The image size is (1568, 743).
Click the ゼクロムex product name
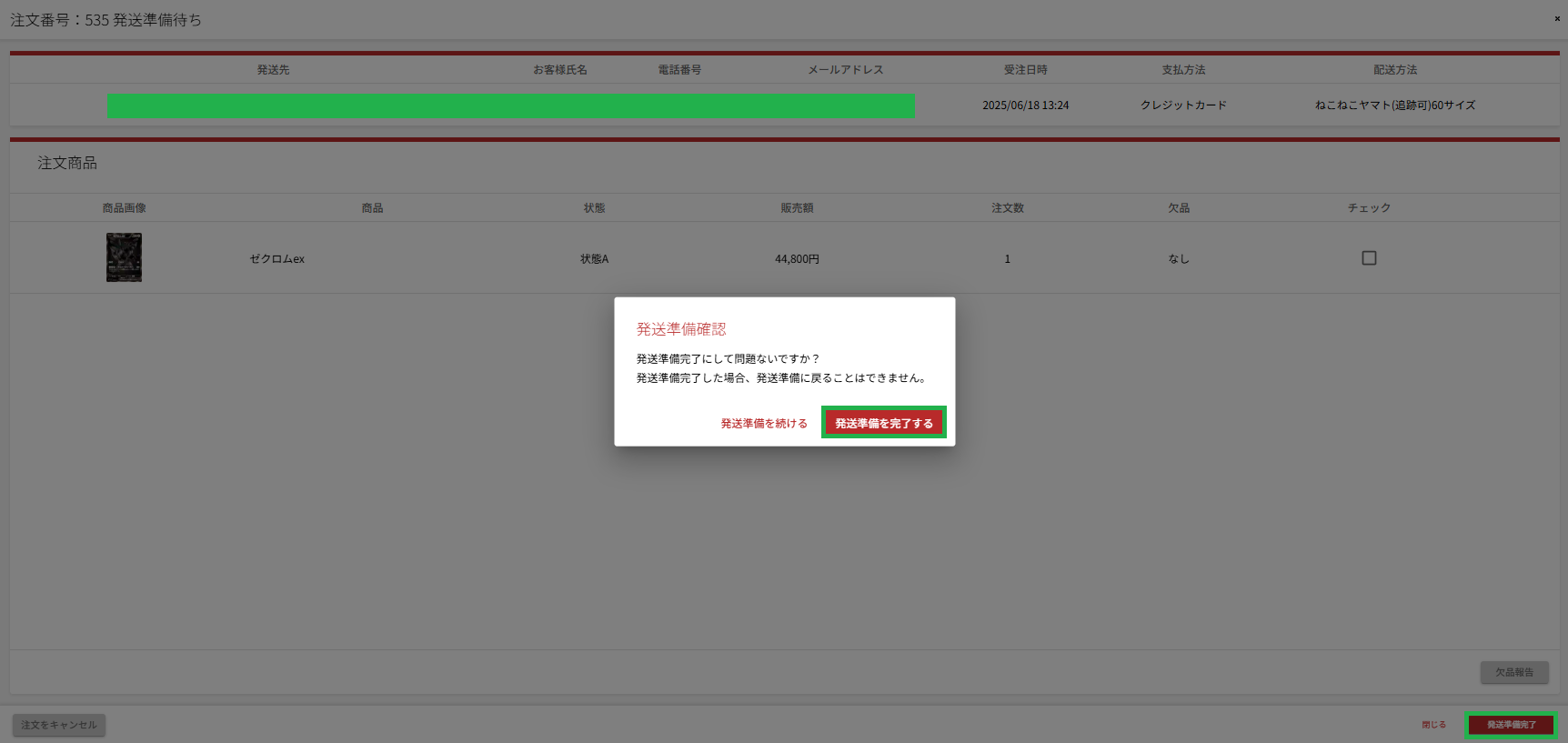(277, 259)
